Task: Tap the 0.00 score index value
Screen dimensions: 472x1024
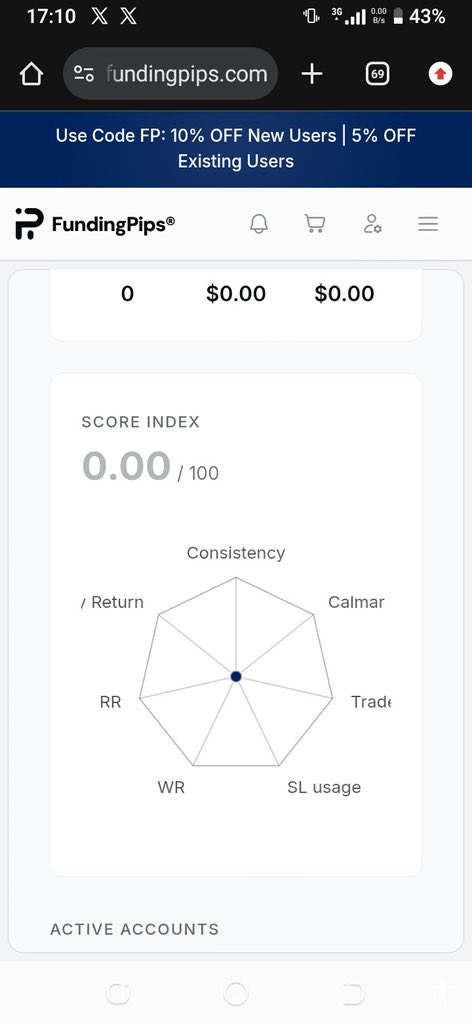Action: [126, 466]
